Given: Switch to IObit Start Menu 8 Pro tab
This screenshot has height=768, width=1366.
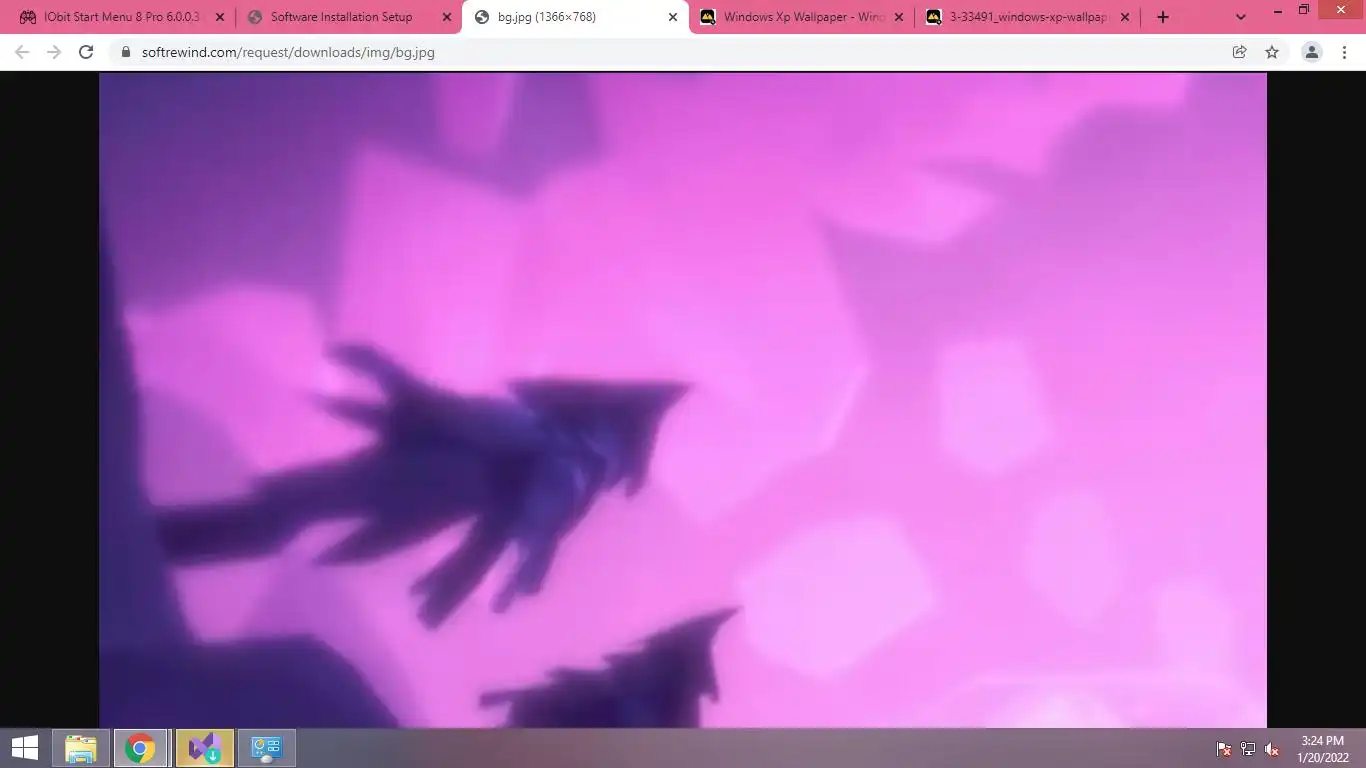Looking at the screenshot, I should tap(122, 17).
